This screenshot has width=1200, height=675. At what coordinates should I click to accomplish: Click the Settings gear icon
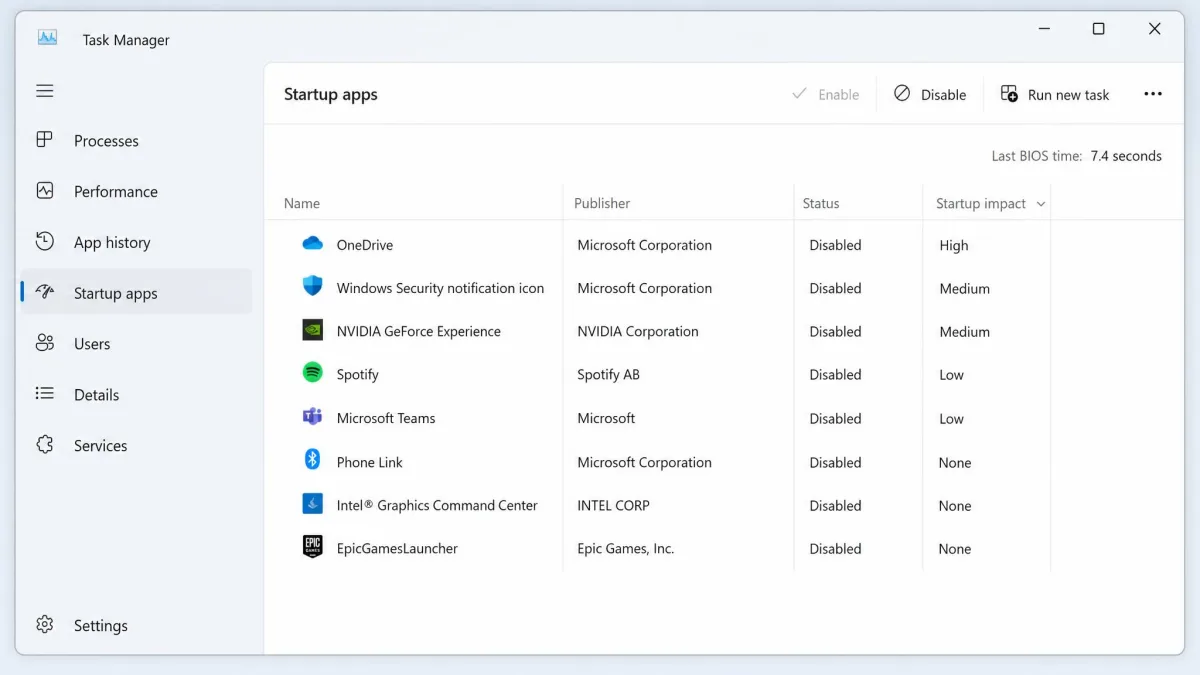45,625
